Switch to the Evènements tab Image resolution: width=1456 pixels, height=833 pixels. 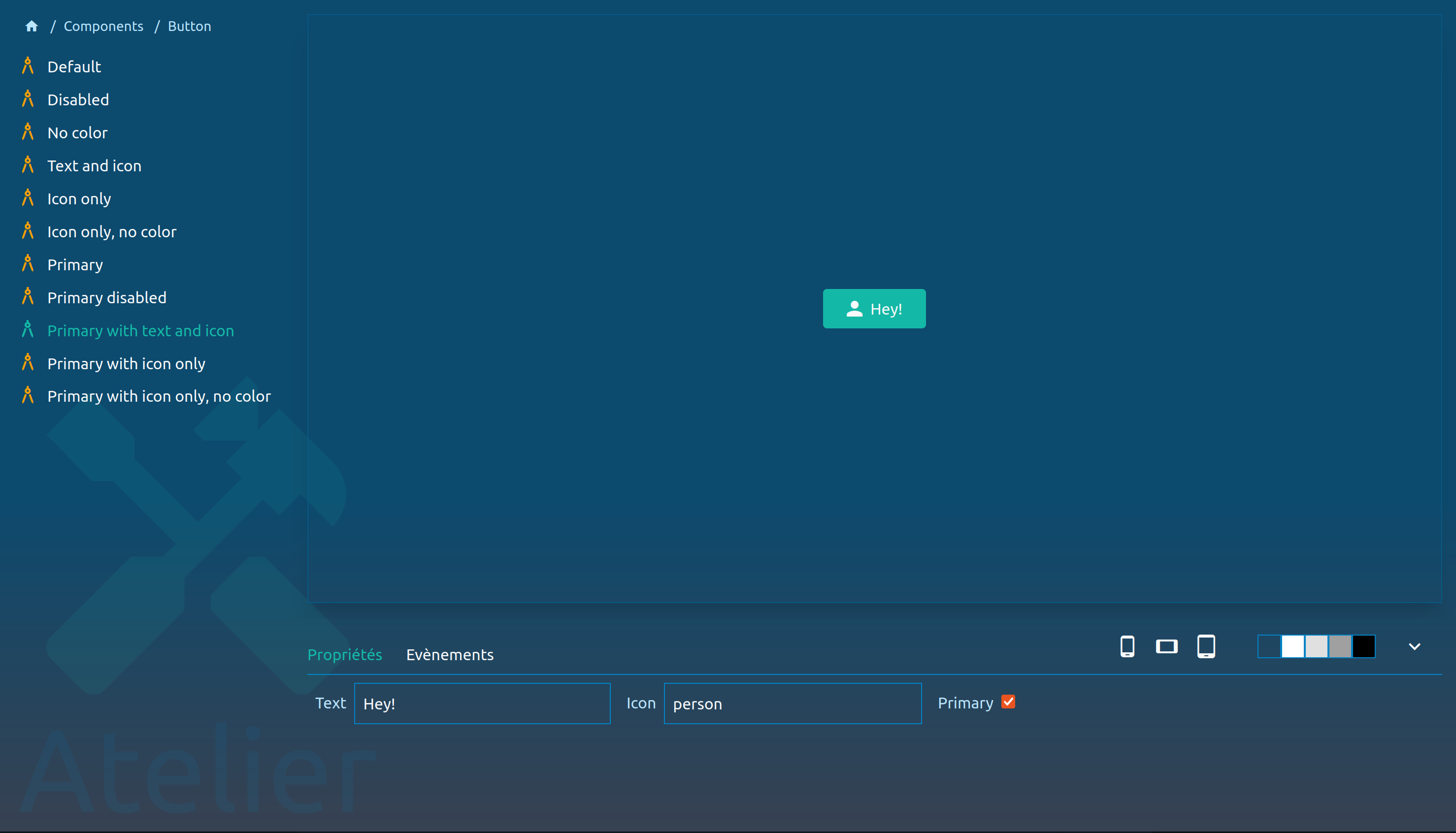[x=450, y=654]
